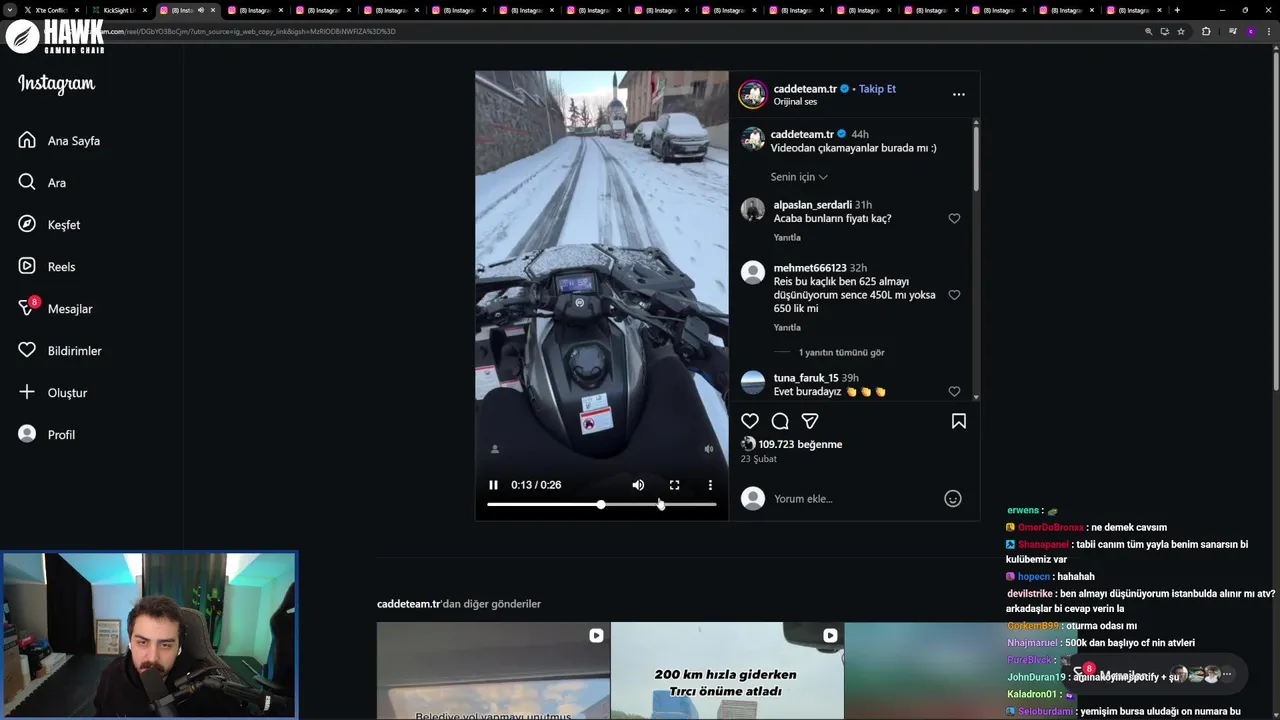The width and height of the screenshot is (1280, 720).
Task: Open the post's three-dot options menu
Action: [x=958, y=94]
